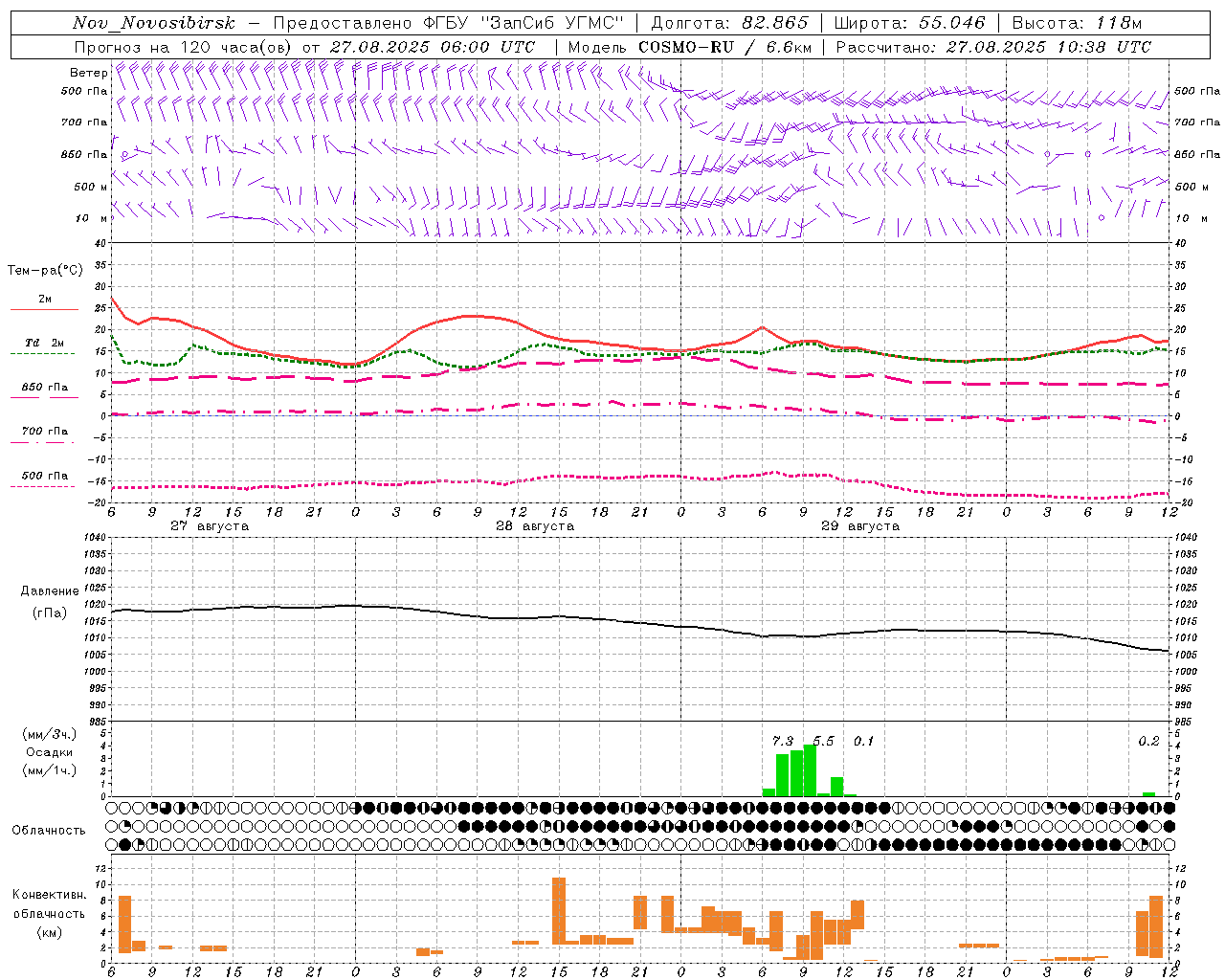The width and height of the screenshot is (1225, 980).
Task: Click "850 гПа" entry in temperature legend
Action: (45, 388)
